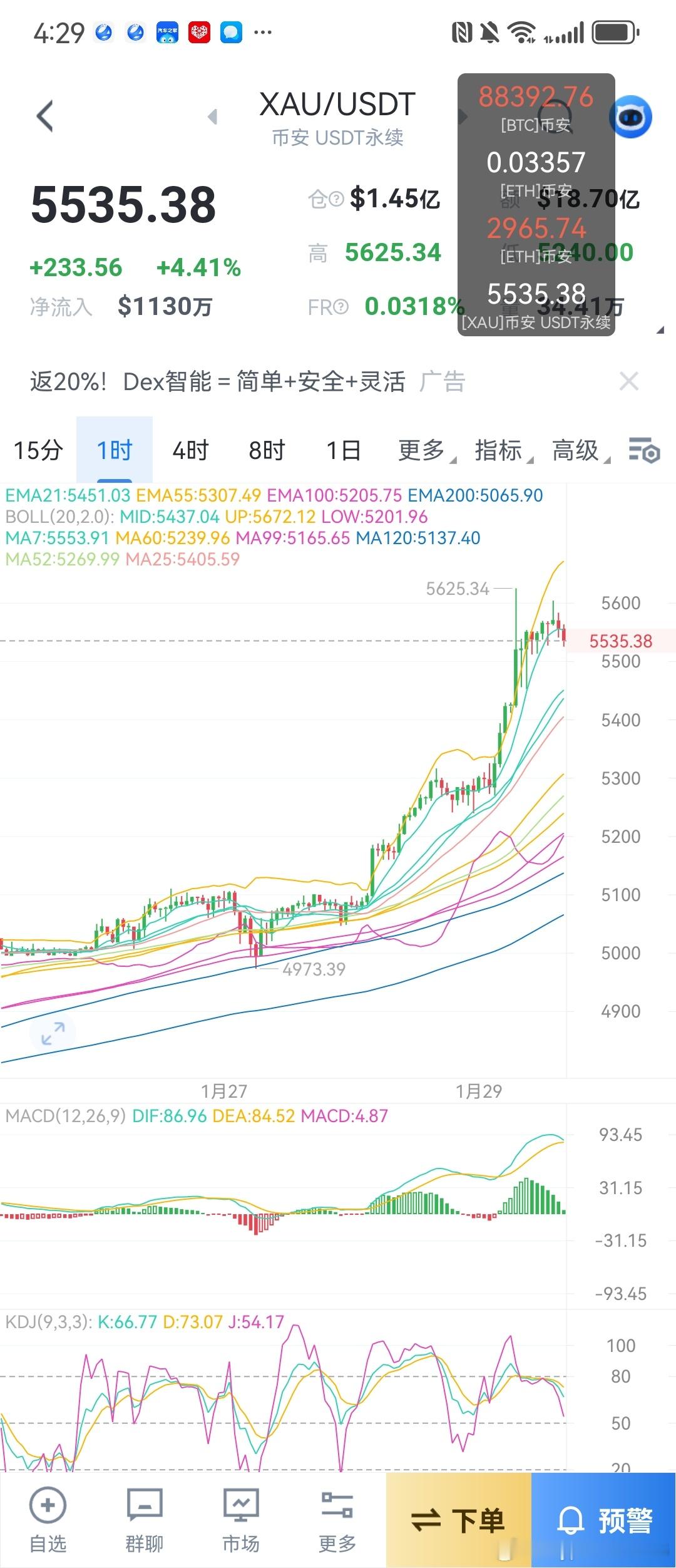Tap the 下单 place order button
Image resolution: width=676 pixels, height=1568 pixels.
click(x=458, y=1520)
